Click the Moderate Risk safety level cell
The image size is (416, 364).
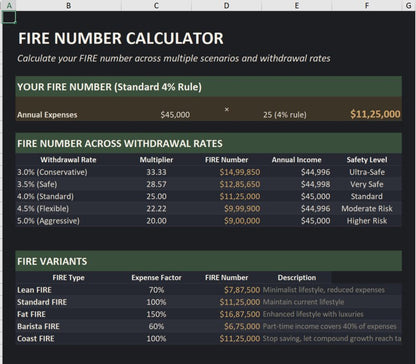coord(367,209)
